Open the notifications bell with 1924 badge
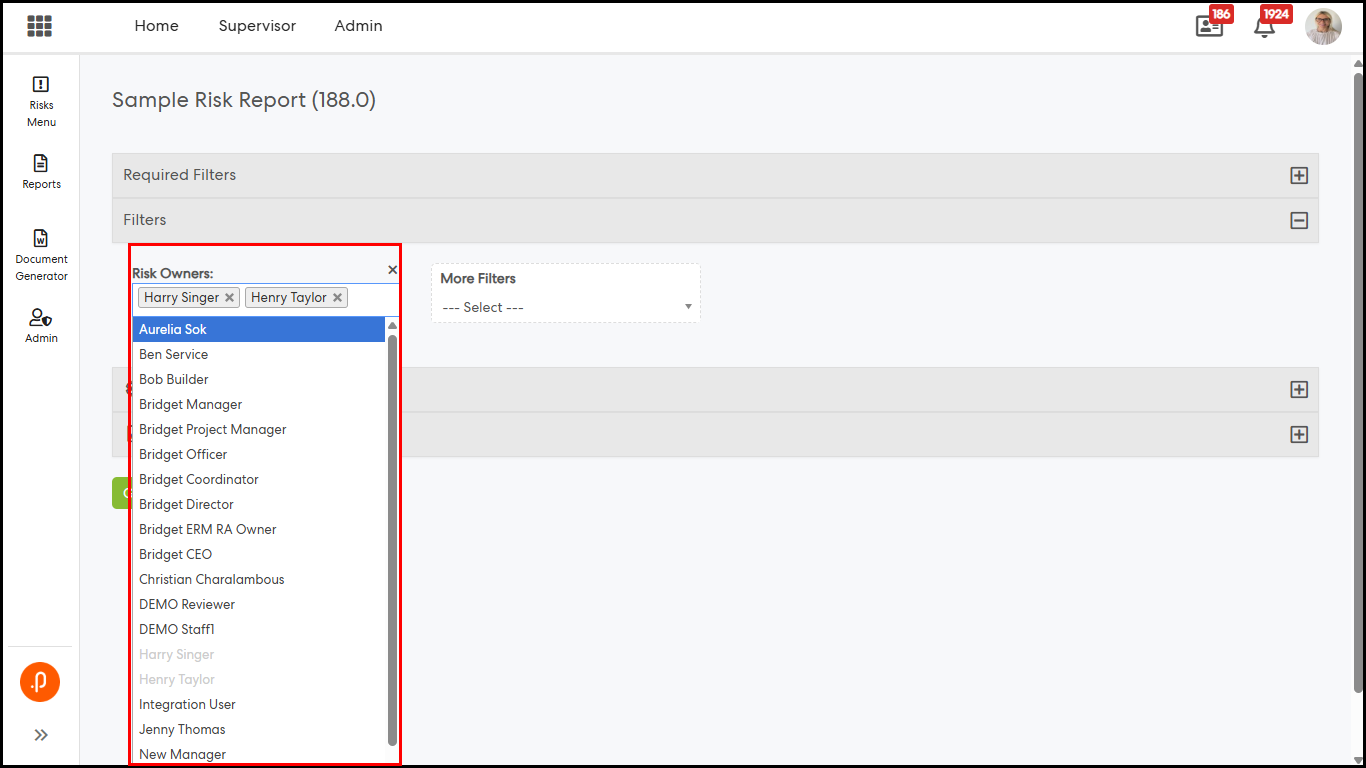The width and height of the screenshot is (1366, 768). (x=1265, y=26)
